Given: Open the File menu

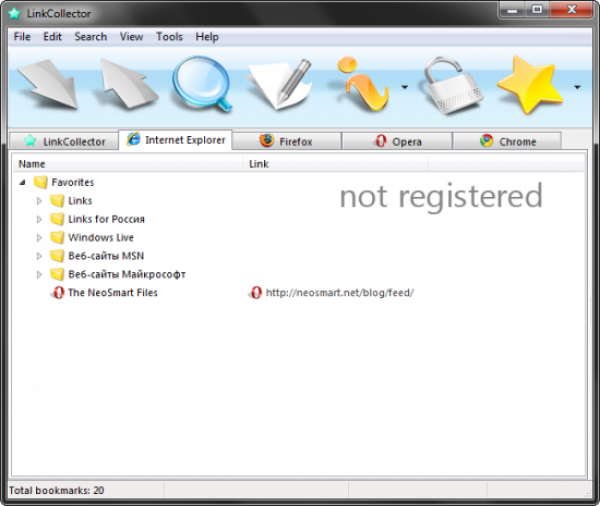Looking at the screenshot, I should click(22, 37).
